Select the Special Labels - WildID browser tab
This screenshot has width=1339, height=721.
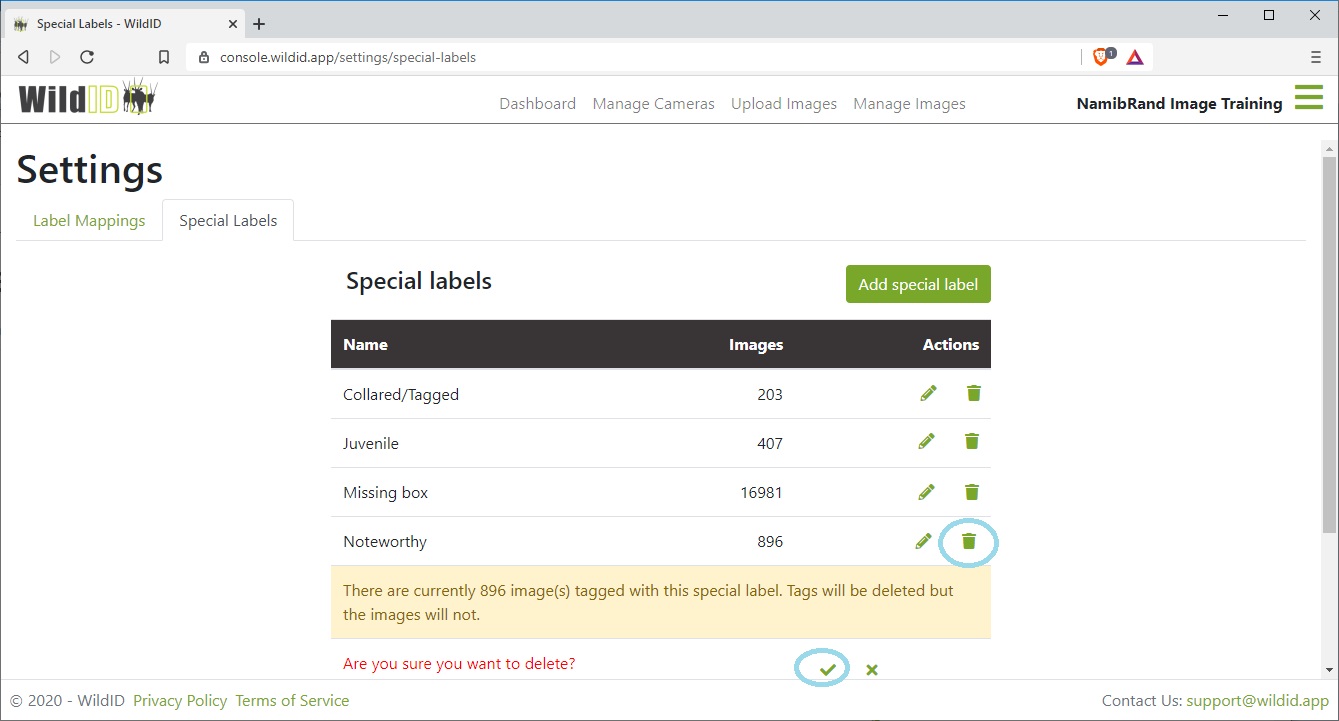[x=125, y=24]
